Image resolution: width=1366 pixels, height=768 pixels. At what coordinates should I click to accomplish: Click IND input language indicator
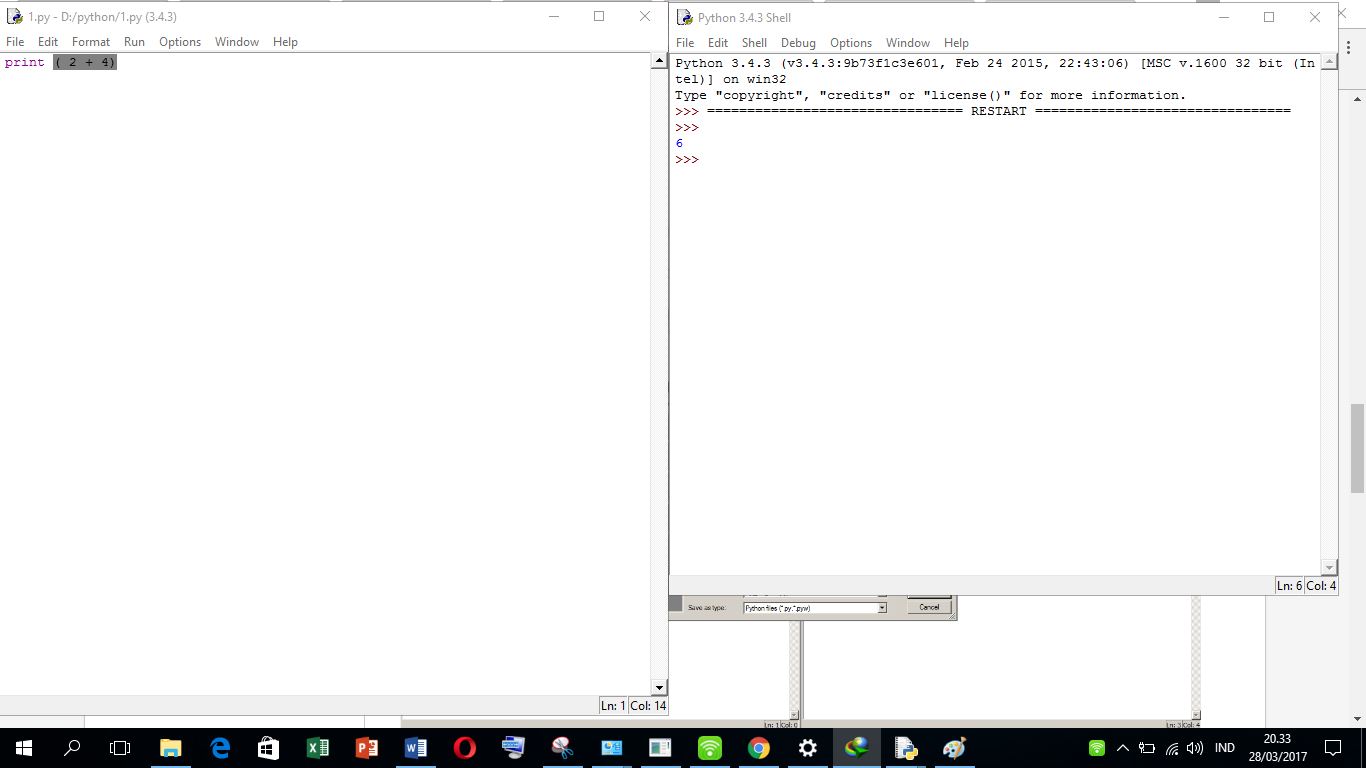point(1224,748)
